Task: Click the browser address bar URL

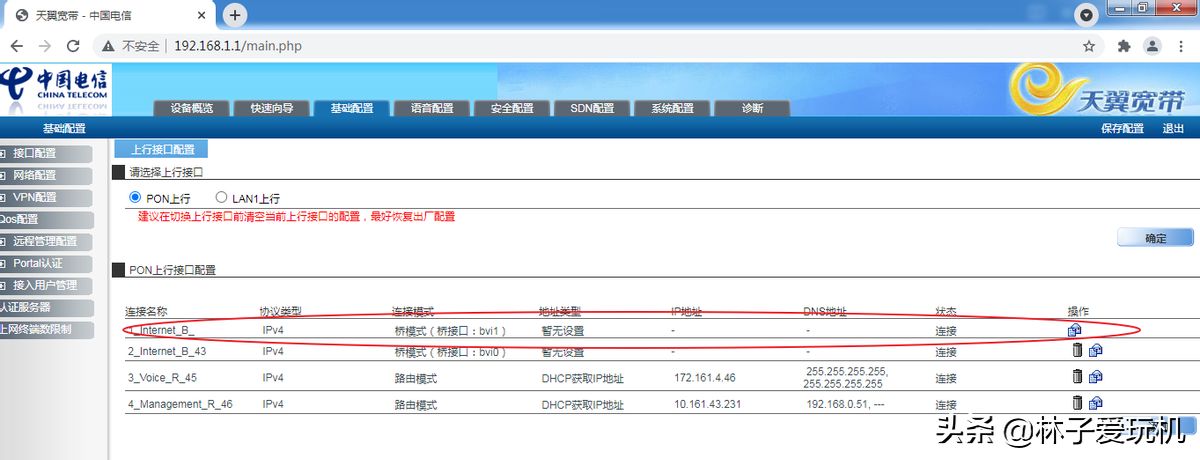Action: click(238, 46)
